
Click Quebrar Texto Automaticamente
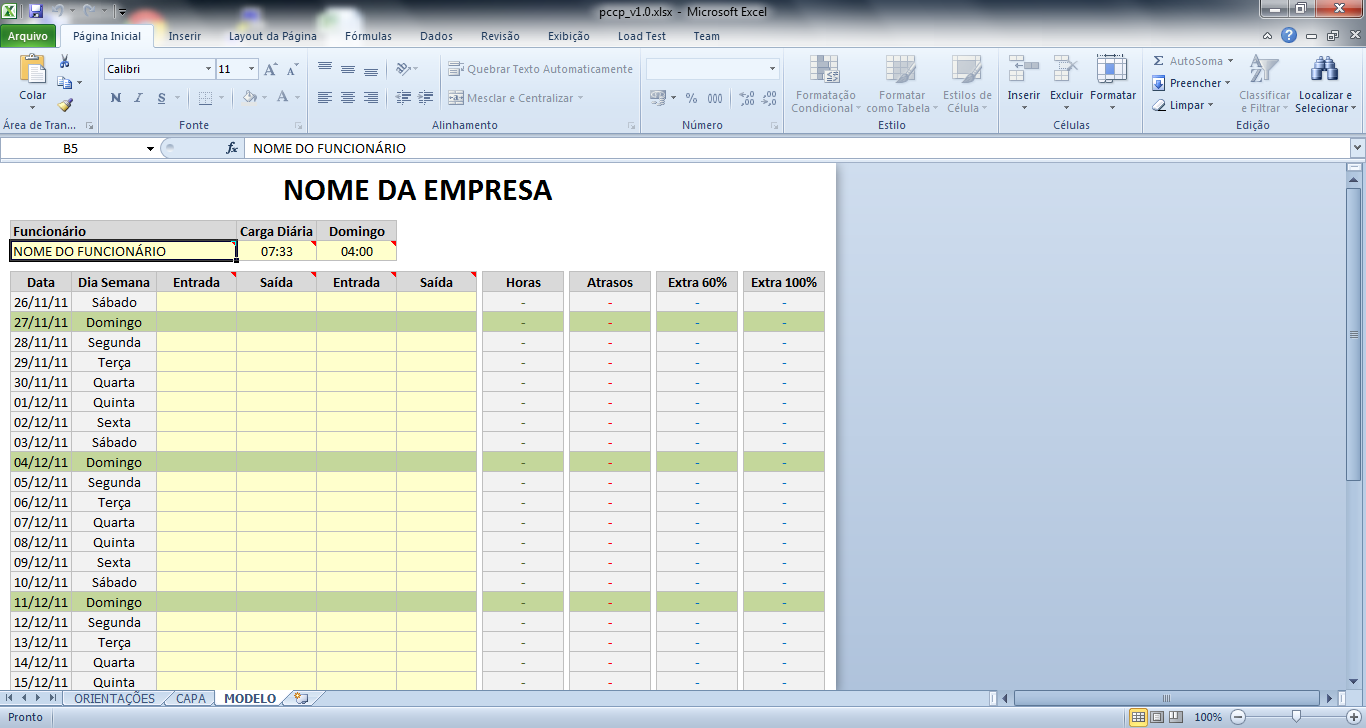click(540, 69)
